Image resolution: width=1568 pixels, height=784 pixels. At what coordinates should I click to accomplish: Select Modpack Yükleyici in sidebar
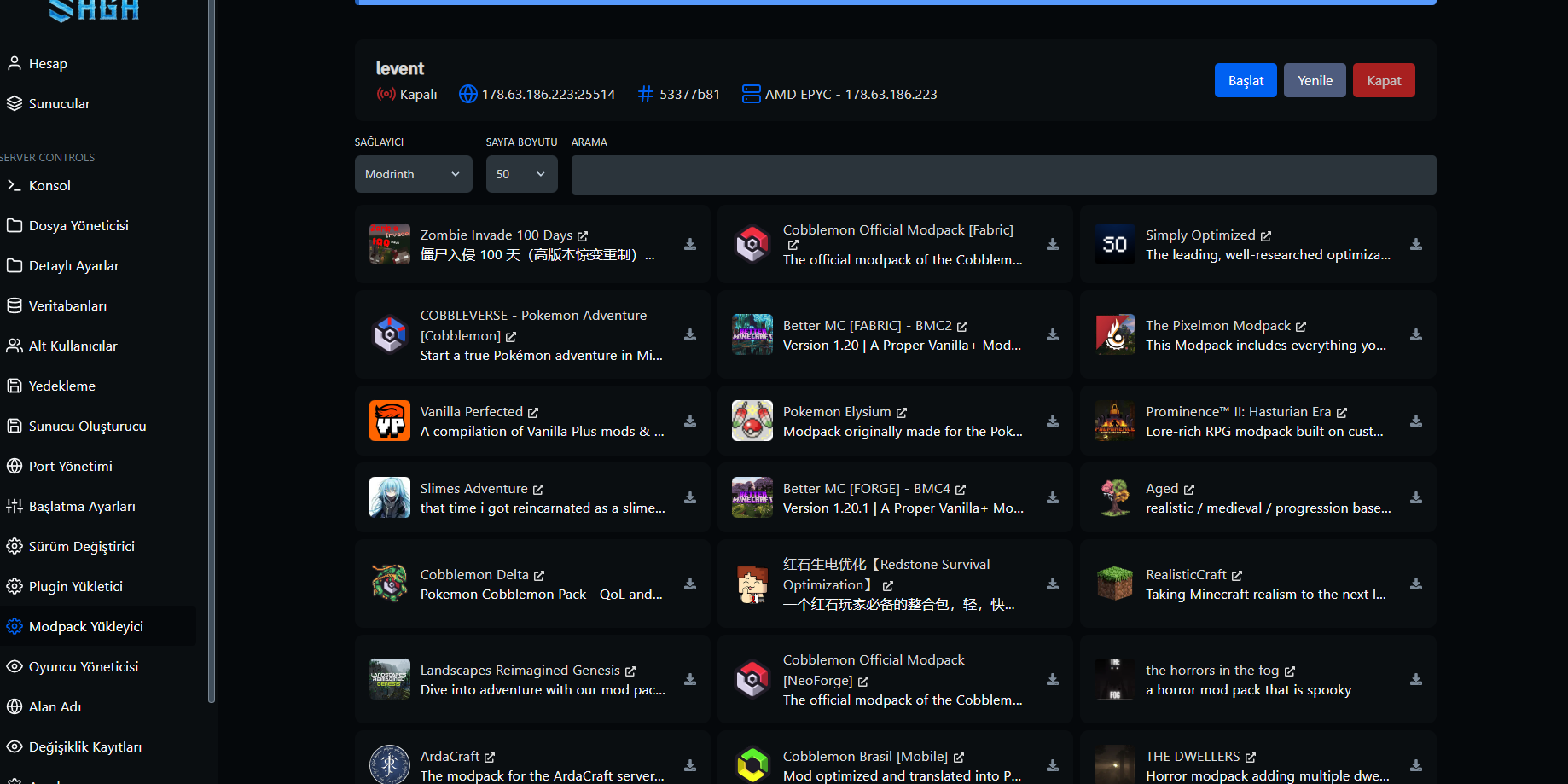[98, 626]
